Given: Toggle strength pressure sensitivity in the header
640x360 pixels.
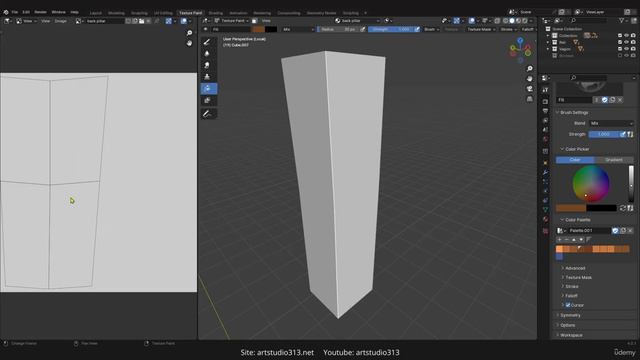Looking at the screenshot, I should pyautogui.click(x=417, y=29).
